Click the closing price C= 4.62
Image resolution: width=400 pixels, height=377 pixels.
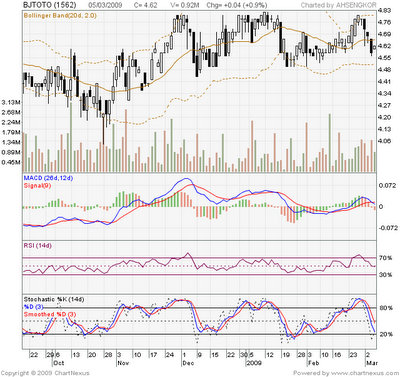pos(145,5)
